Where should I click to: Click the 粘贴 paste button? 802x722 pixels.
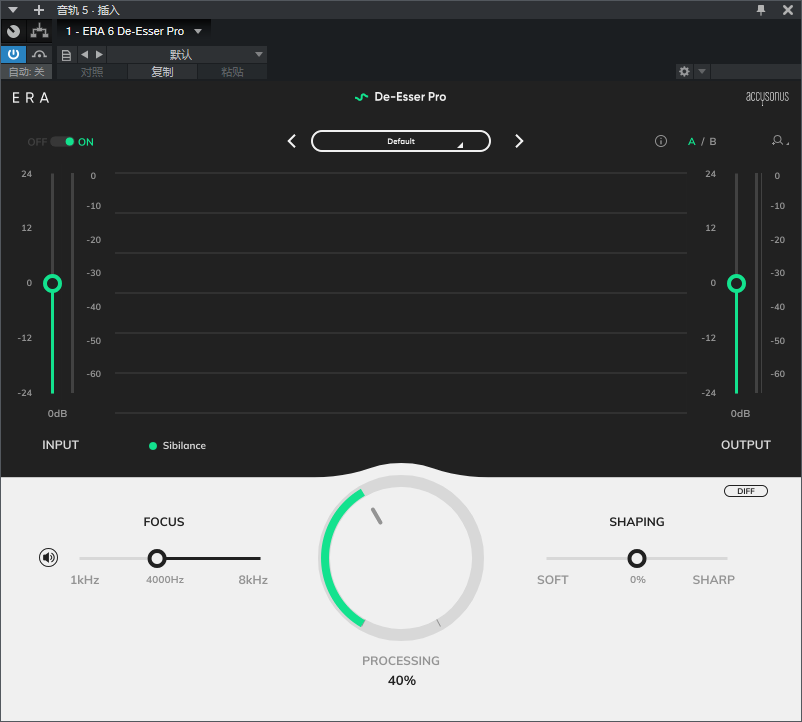click(232, 72)
